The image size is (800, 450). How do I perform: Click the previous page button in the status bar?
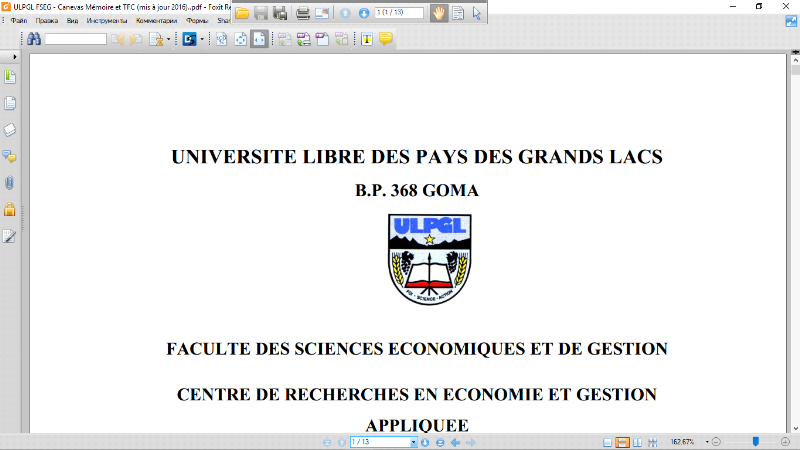[x=342, y=442]
